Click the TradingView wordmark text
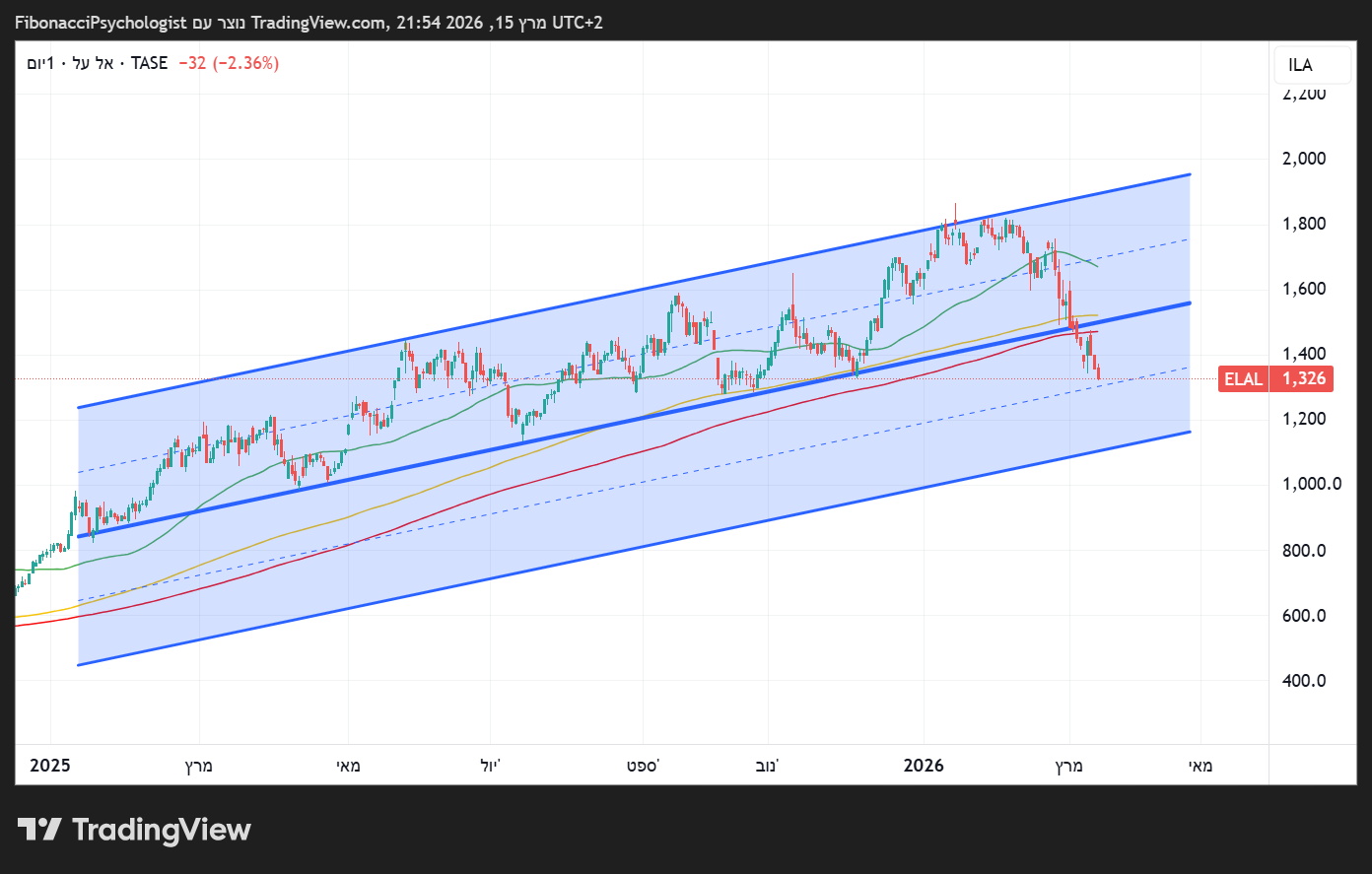 [x=162, y=830]
